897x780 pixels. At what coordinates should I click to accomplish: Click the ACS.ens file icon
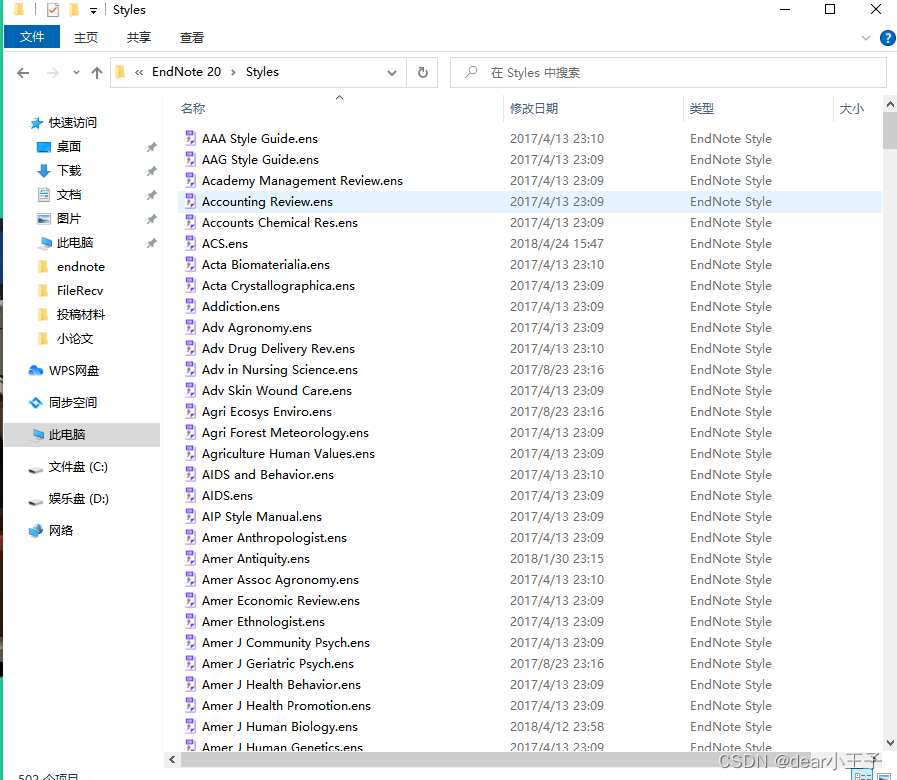[190, 243]
